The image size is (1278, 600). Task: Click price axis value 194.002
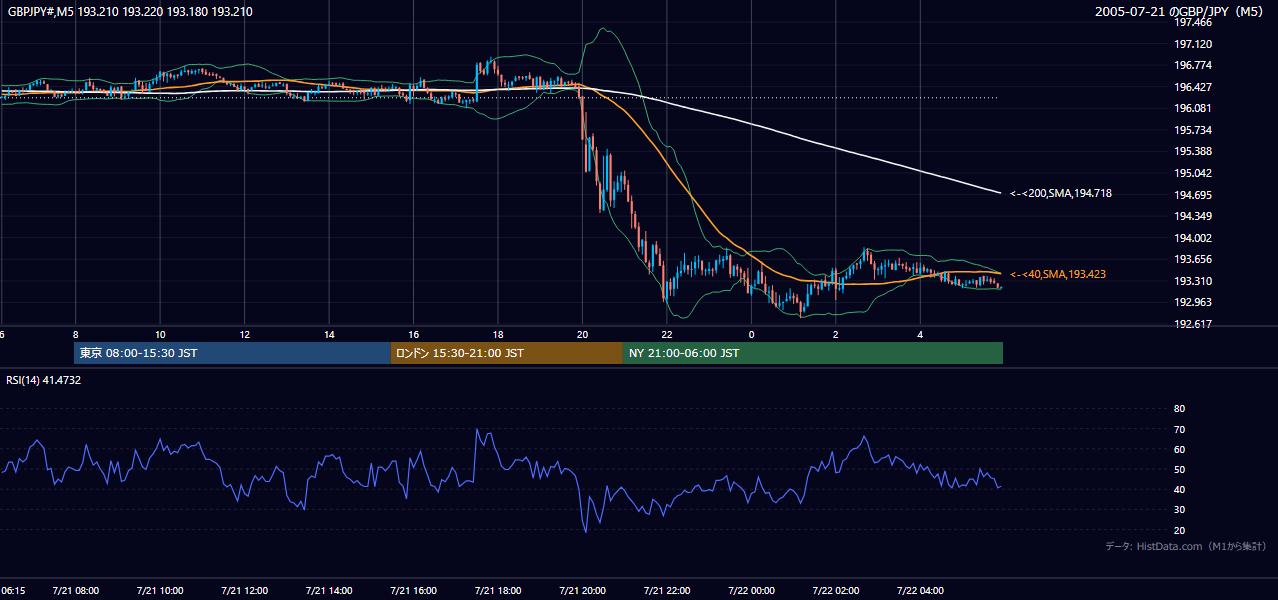[x=1193, y=238]
